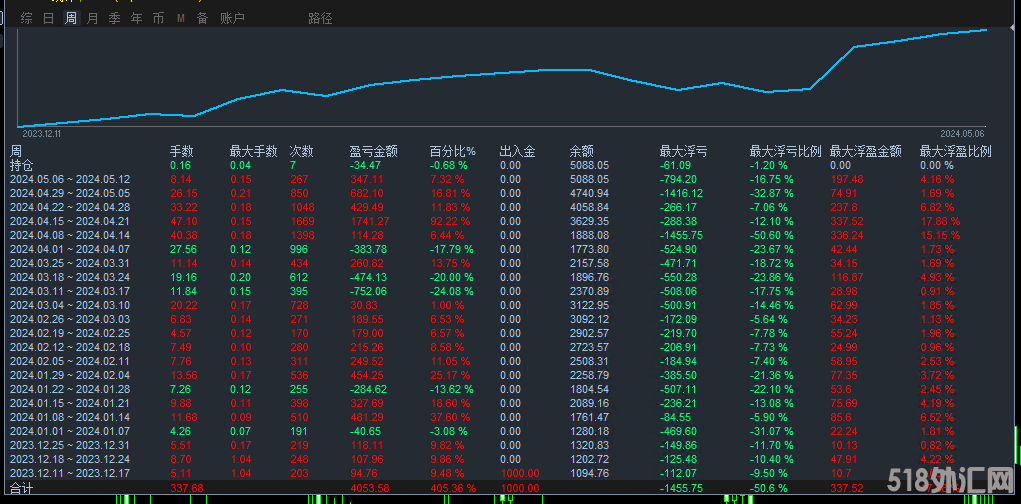This screenshot has width=1021, height=504.
Task: Select the 年 (yearly) tab
Action: [x=136, y=18]
